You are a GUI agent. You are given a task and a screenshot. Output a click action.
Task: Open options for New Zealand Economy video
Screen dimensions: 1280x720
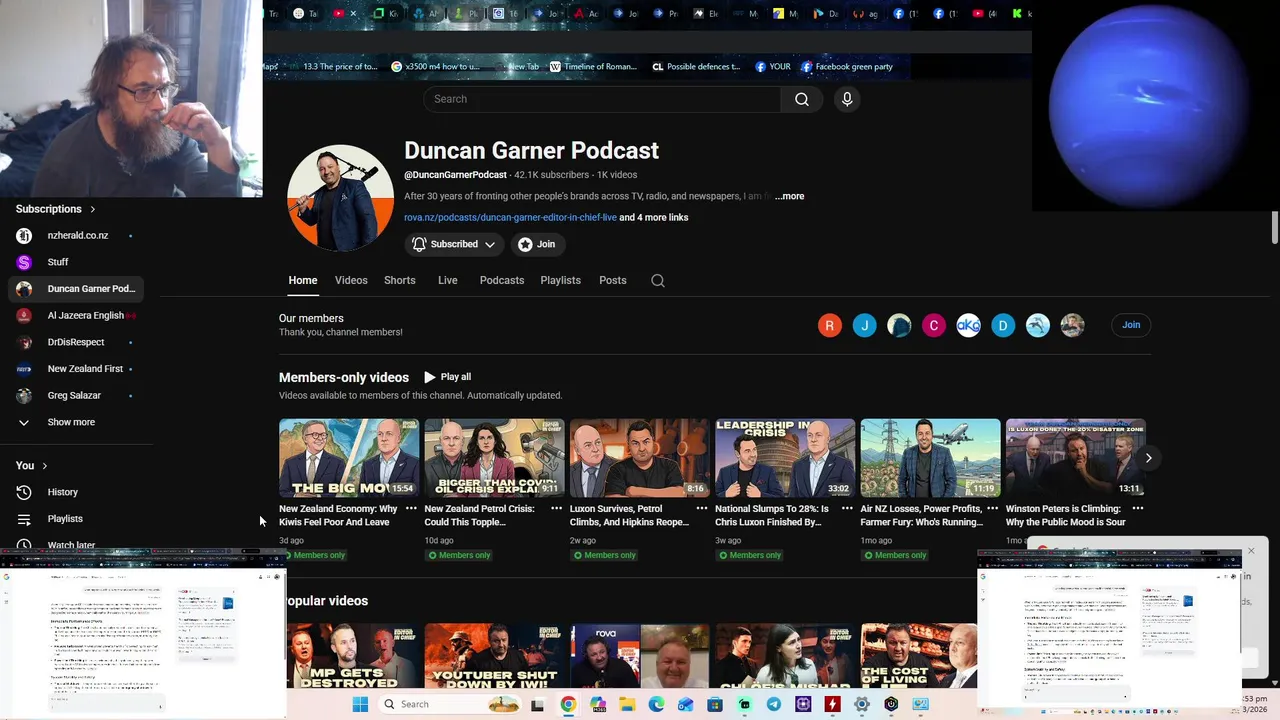click(x=411, y=509)
